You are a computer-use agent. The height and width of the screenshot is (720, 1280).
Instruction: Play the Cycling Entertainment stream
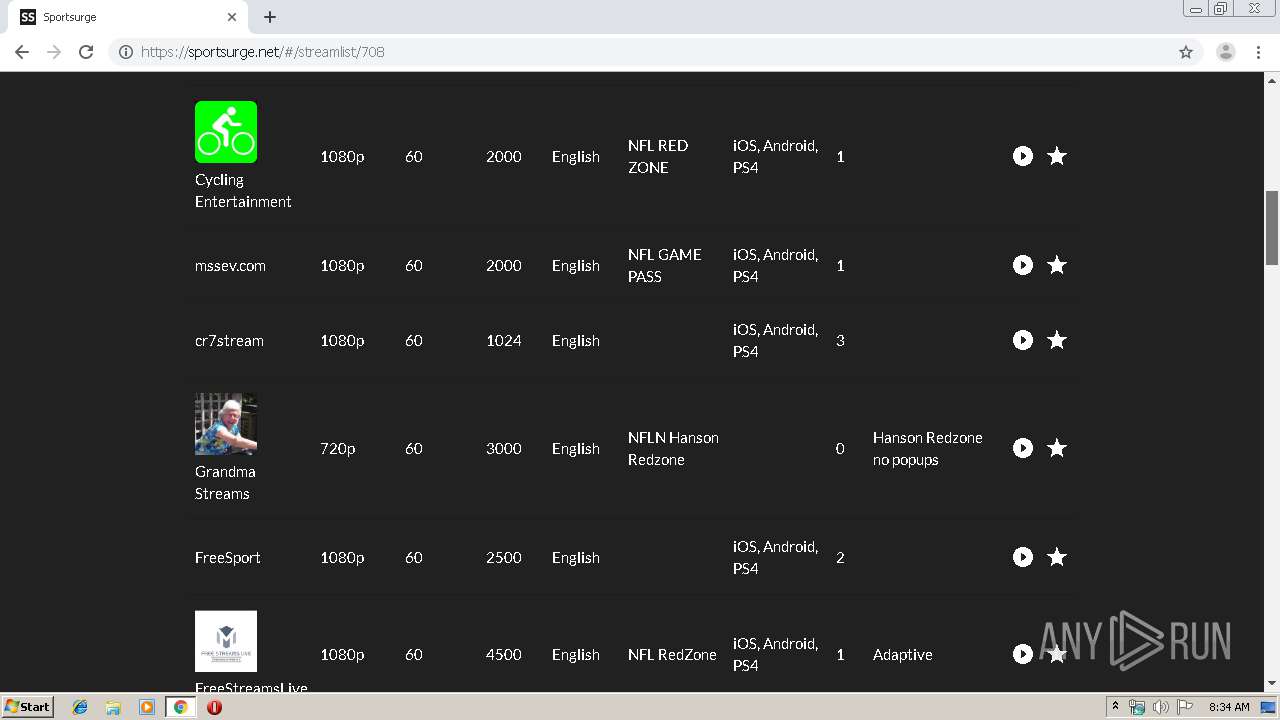(x=1022, y=156)
